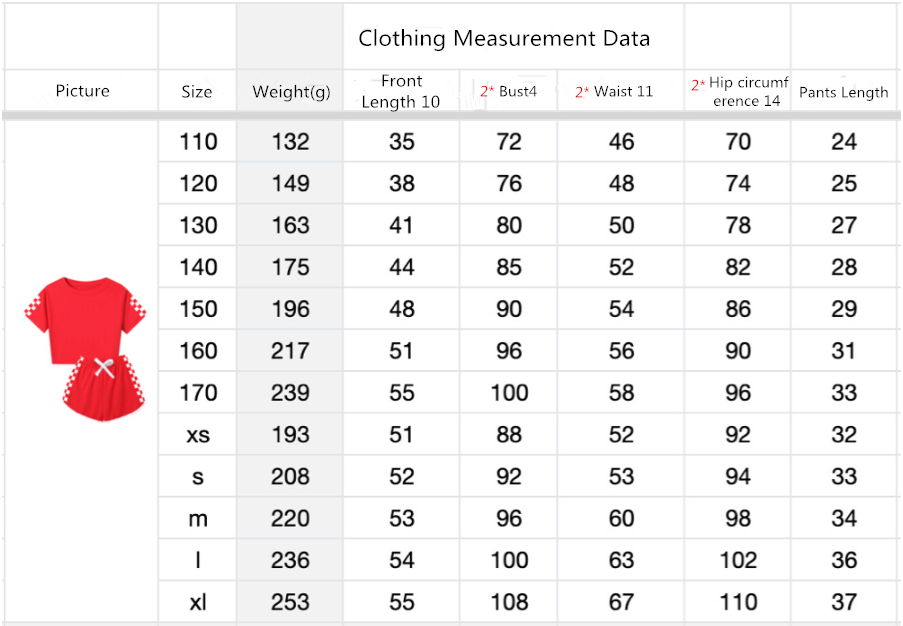Click the Pants Length column header

(x=844, y=92)
